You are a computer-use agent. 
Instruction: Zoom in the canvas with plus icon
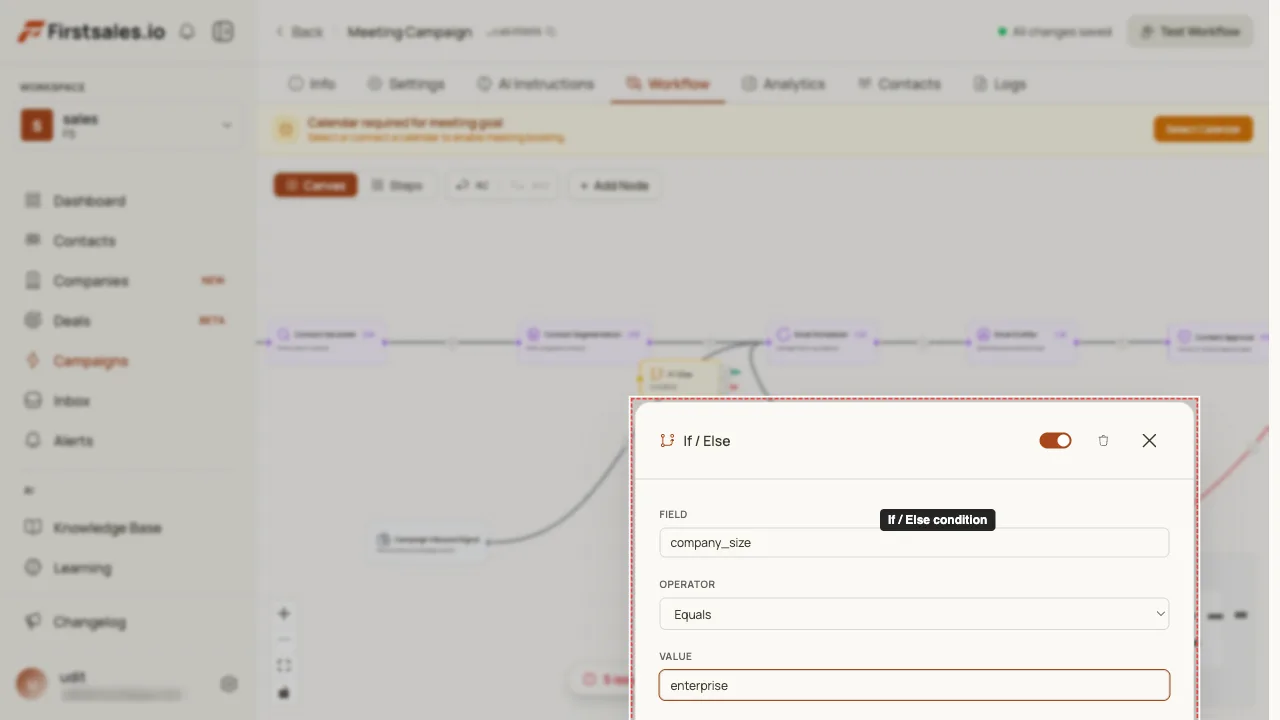tap(284, 614)
